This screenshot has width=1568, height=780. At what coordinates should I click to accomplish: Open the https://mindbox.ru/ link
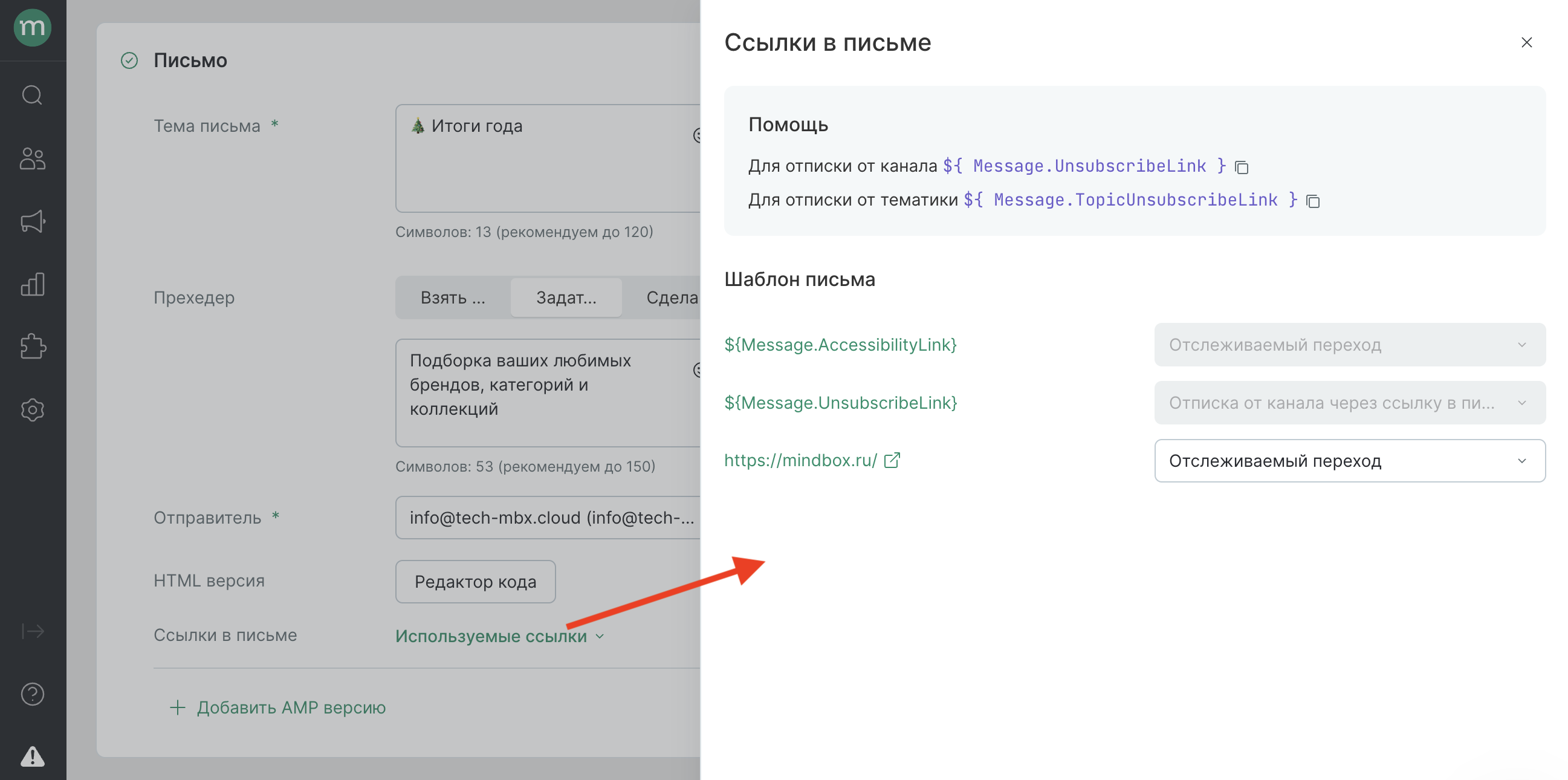tap(800, 460)
